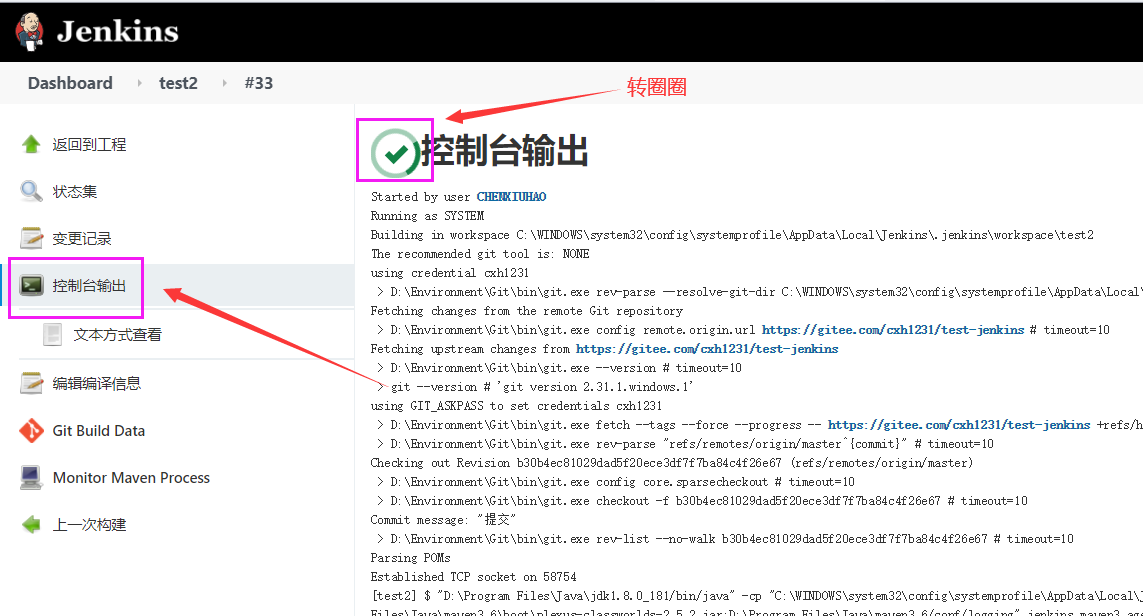Click the 'Running as SYSTEM' log line
The height and width of the screenshot is (616, 1143).
pyautogui.click(x=427, y=216)
